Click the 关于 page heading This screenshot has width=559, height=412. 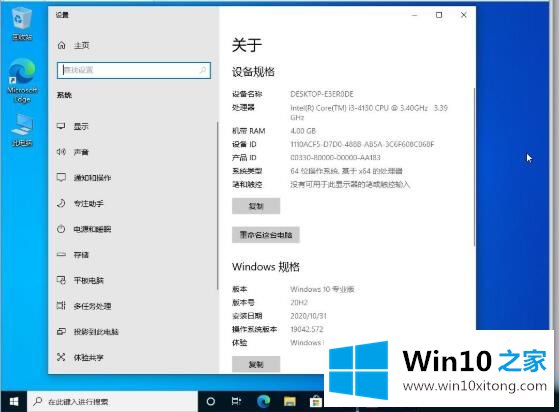coord(247,45)
